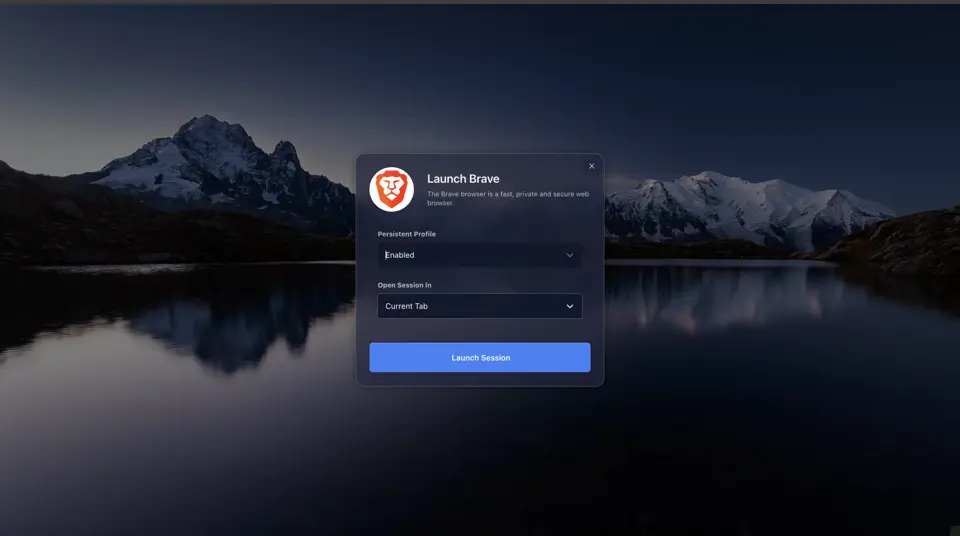
Task: Open the Persistent Profile dropdown
Action: click(479, 255)
